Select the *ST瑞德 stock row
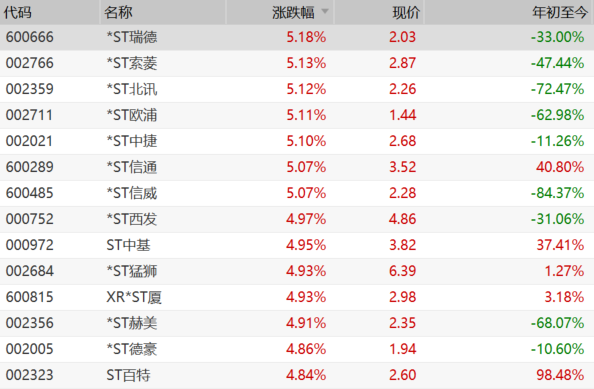This screenshot has height=389, width=594. pyautogui.click(x=297, y=37)
